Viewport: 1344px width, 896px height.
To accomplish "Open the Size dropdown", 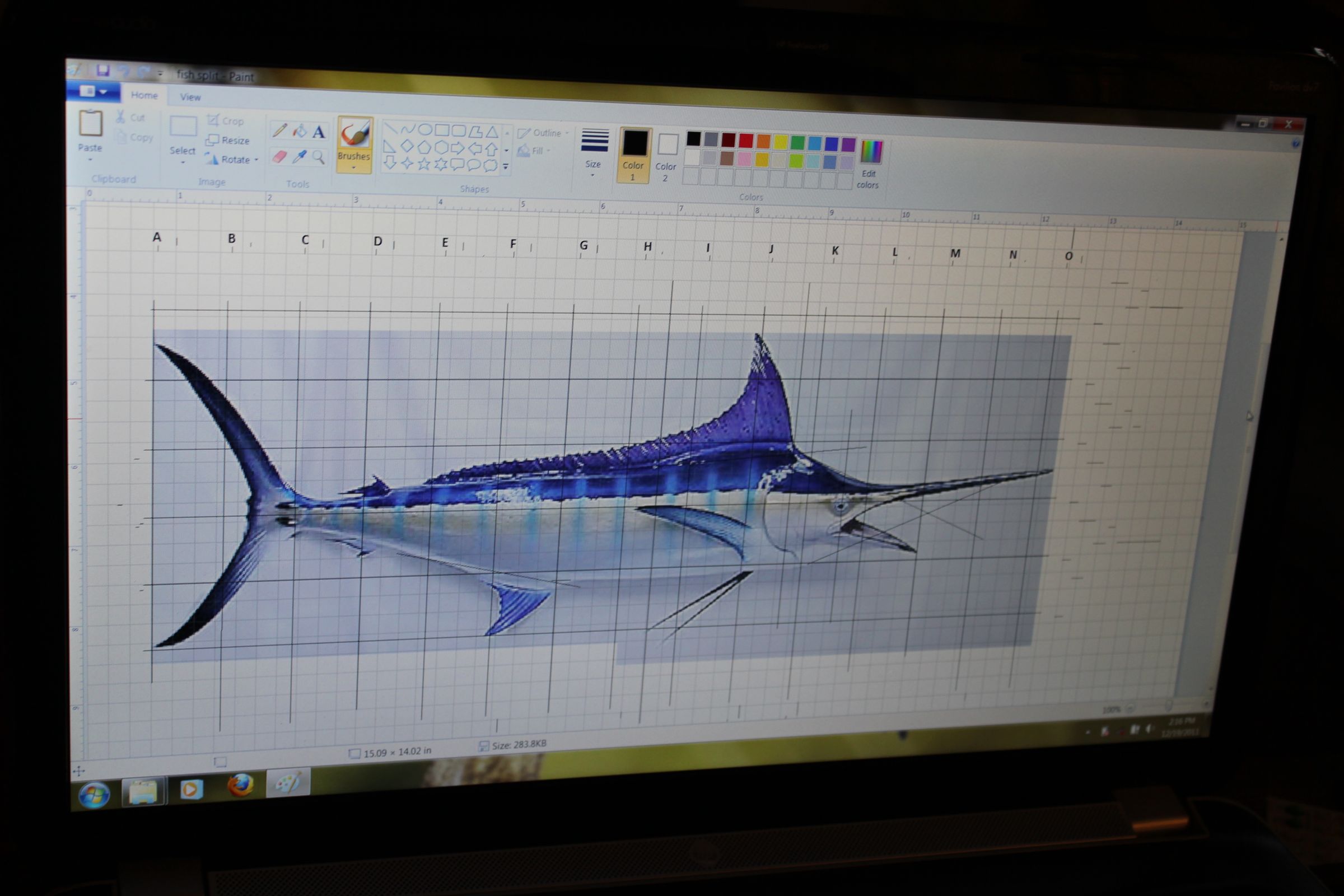I will pyautogui.click(x=592, y=169).
